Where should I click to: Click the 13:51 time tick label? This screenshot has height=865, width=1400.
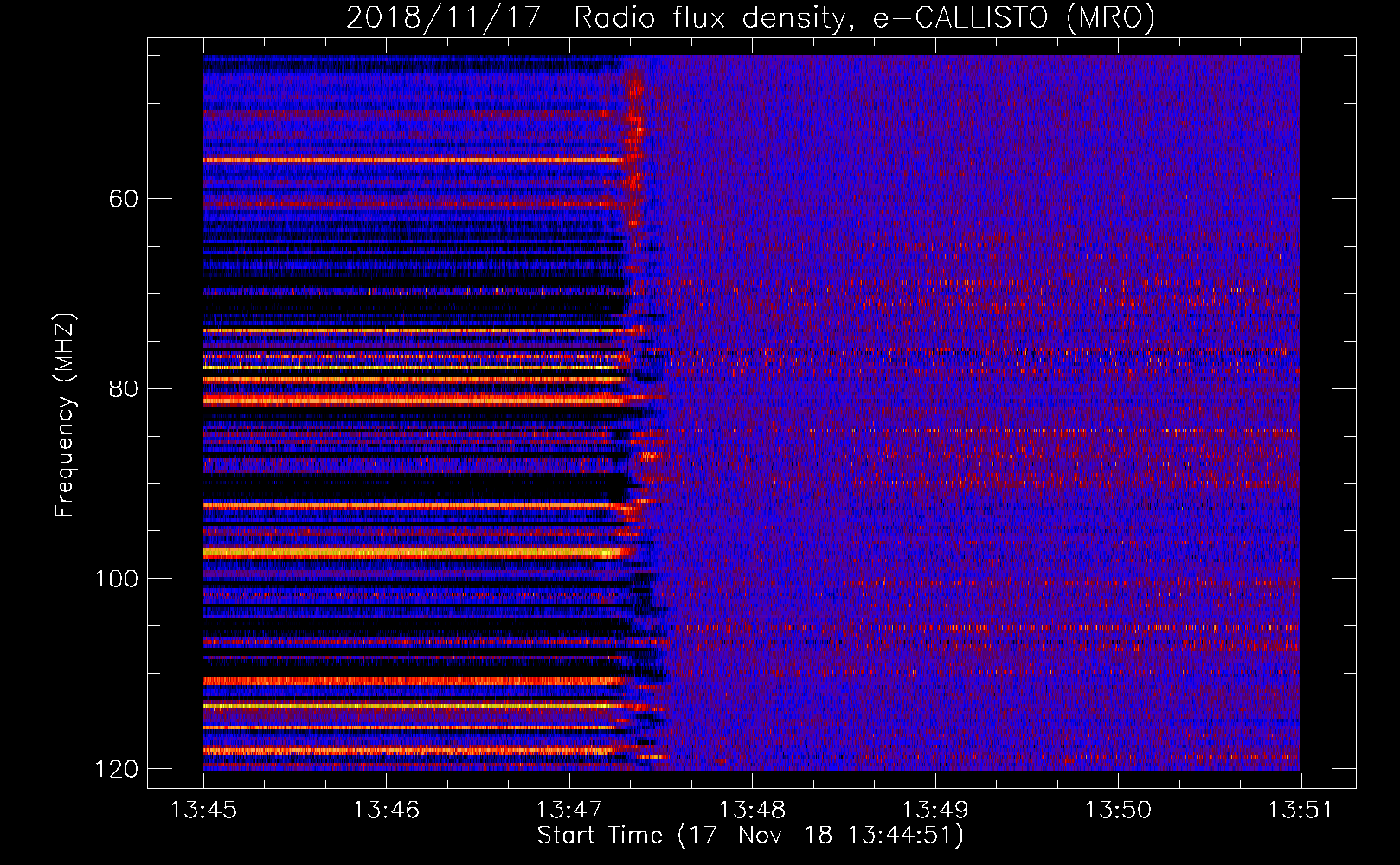(1301, 810)
